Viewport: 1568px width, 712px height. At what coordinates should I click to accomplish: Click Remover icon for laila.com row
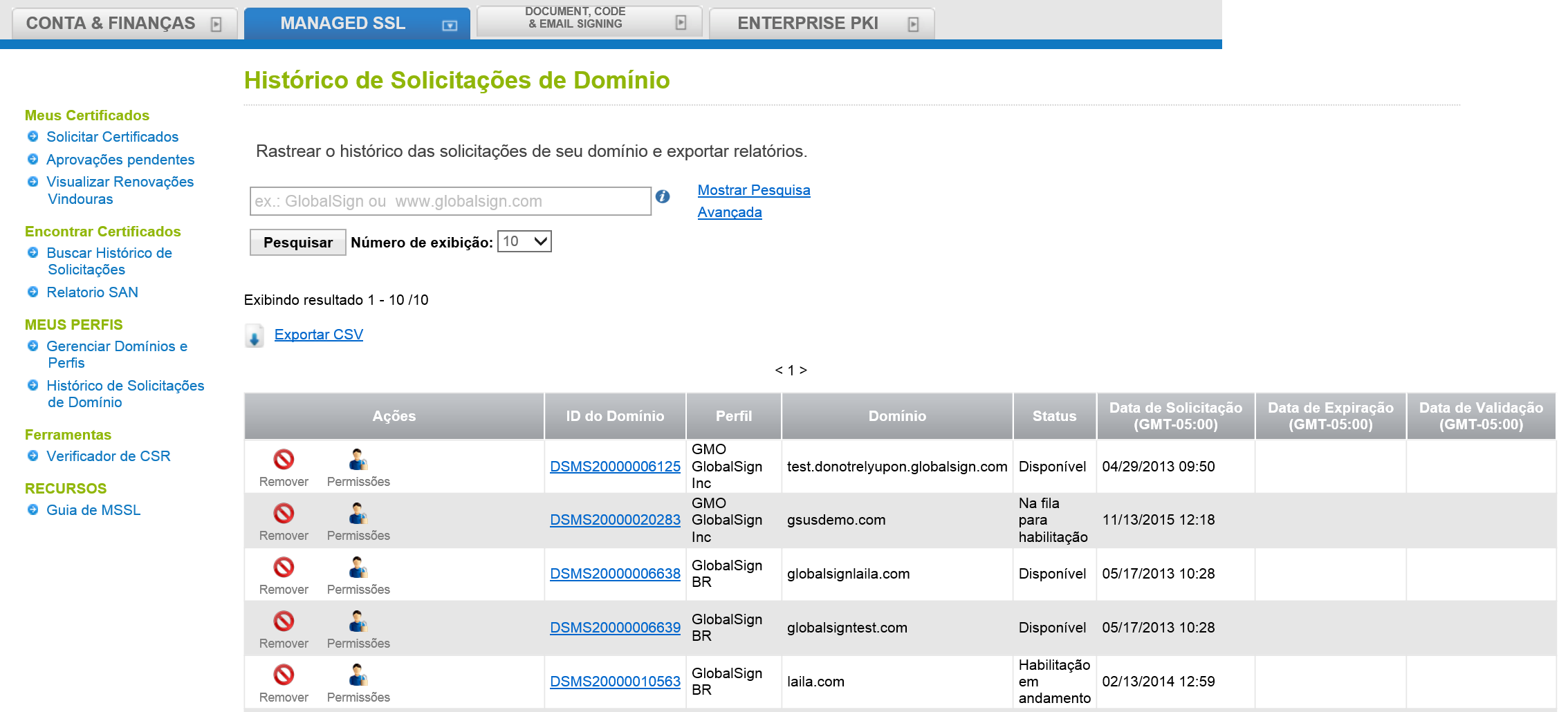coord(284,675)
